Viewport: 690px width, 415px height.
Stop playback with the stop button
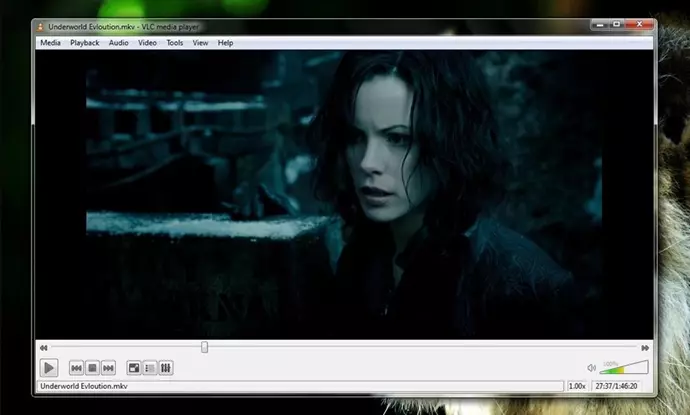pos(92,368)
